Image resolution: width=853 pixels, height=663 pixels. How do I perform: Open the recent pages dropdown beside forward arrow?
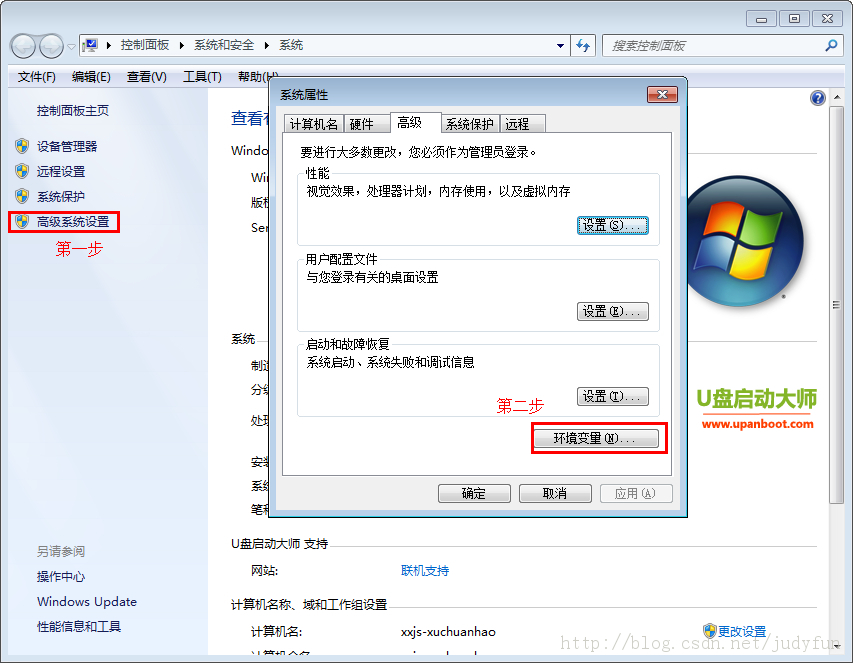pyautogui.click(x=71, y=47)
